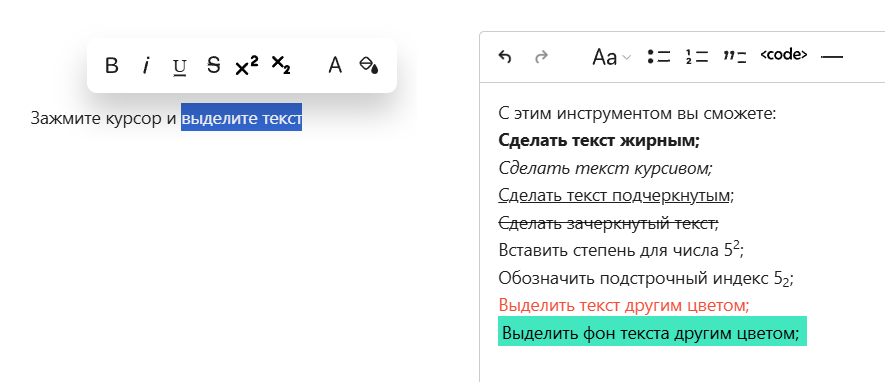Screen dimensions: 885x387
Task: Underline selection with the U icon
Action: tap(179, 67)
